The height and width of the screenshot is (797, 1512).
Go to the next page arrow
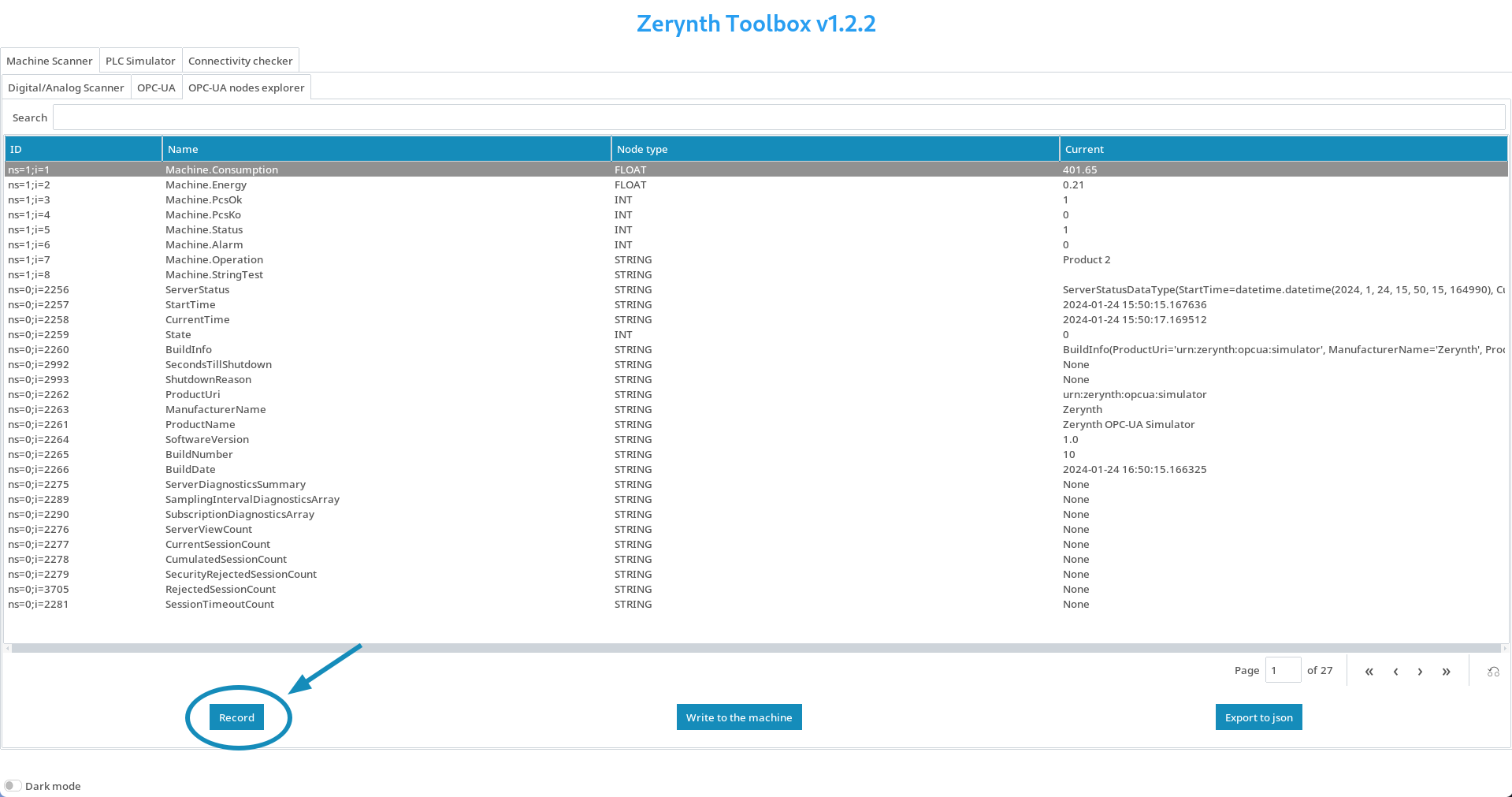point(1420,672)
